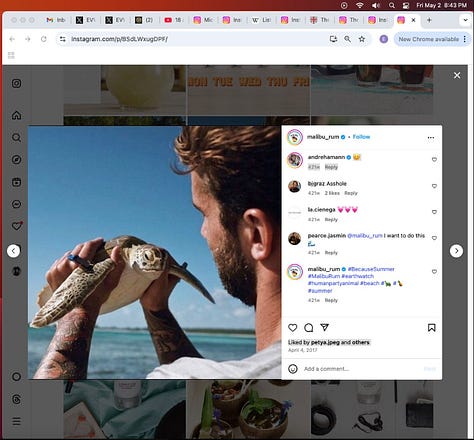Image resolution: width=474 pixels, height=440 pixels.
Task: Open Spotlight search in menu bar
Action: click(392, 5)
